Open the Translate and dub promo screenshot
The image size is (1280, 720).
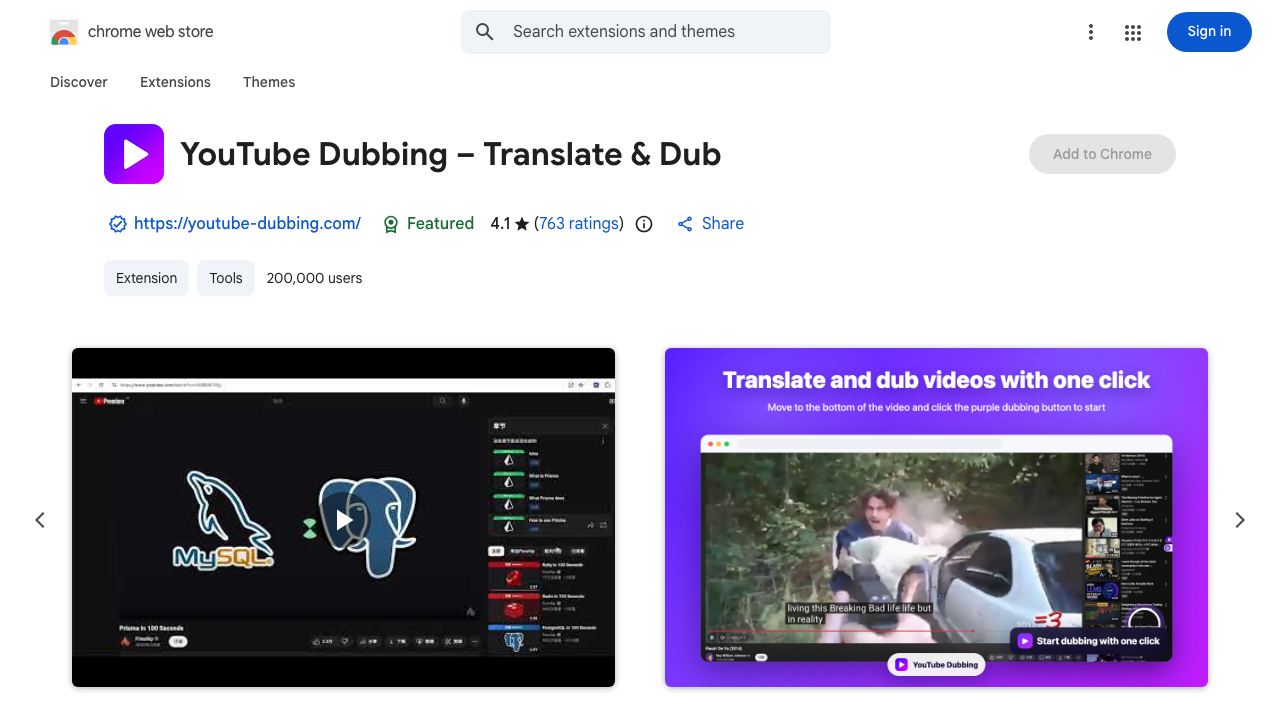[x=936, y=517]
